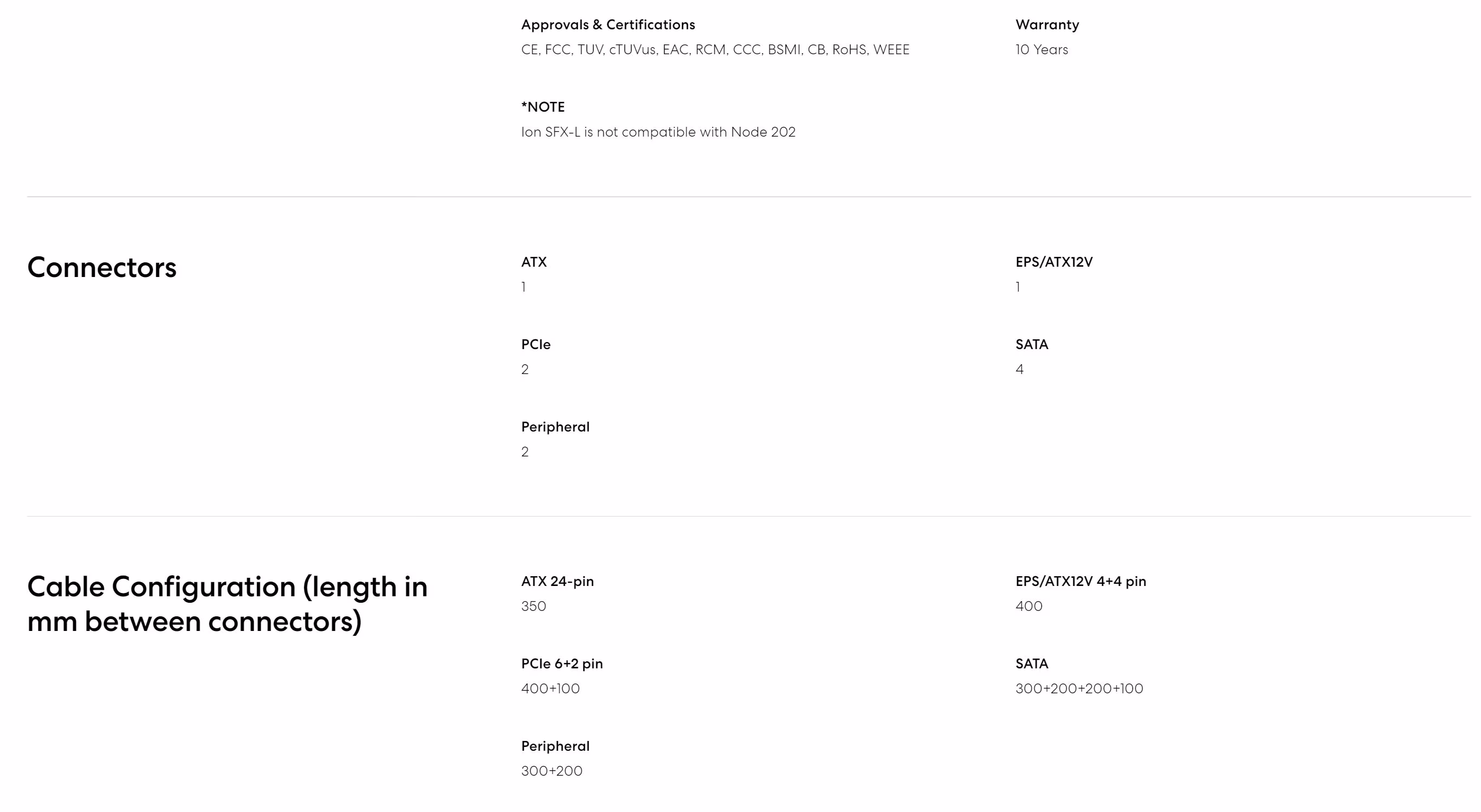Image resolution: width=1481 pixels, height=812 pixels.
Task: Select the 350 cable length value
Action: (x=533, y=606)
